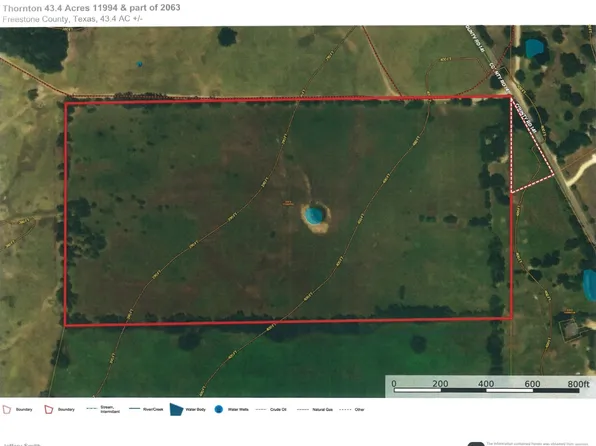Click the pale pink Boundary legend icon
This screenshot has height=446, width=596.
point(6,409)
